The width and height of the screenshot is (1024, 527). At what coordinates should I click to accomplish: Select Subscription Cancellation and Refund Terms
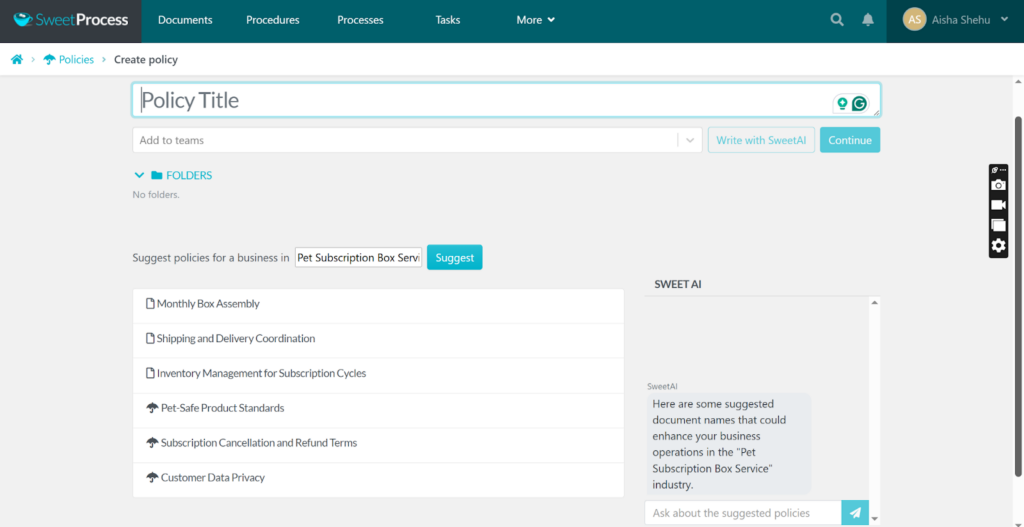(x=378, y=443)
